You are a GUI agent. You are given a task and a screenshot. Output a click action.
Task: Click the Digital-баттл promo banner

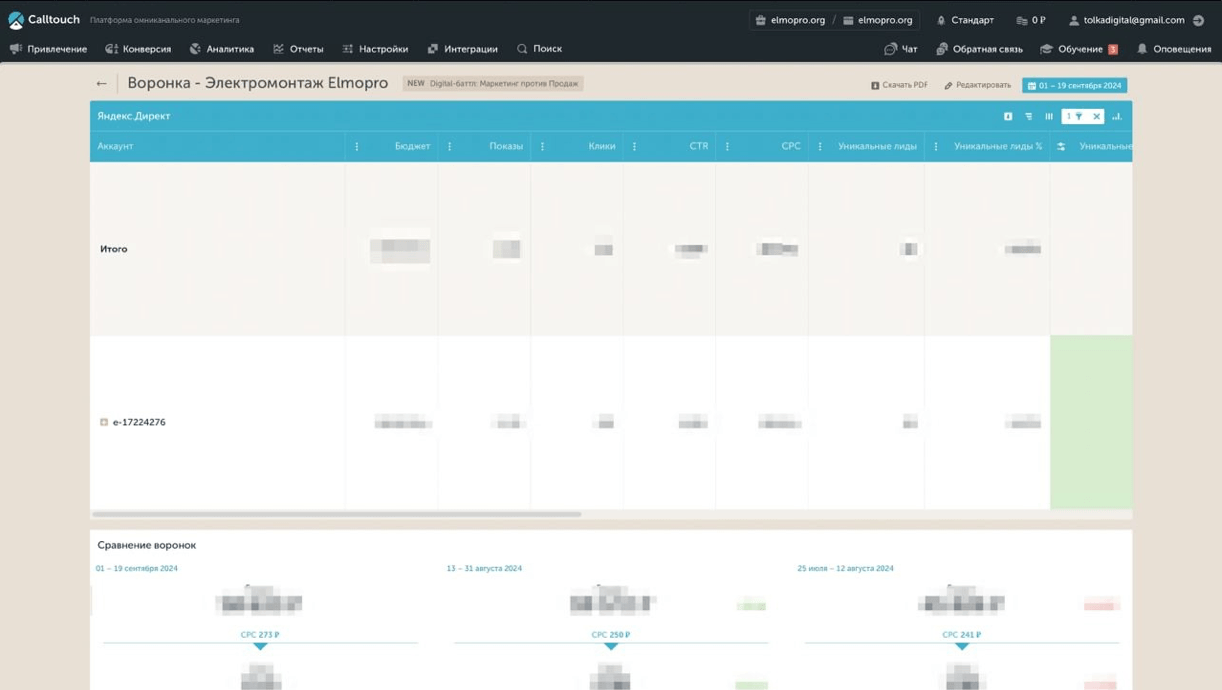coord(493,84)
